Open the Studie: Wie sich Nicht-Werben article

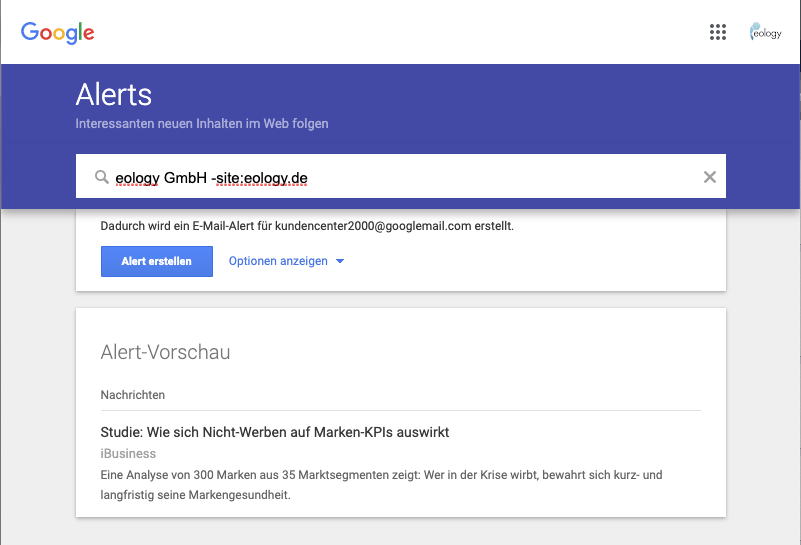coord(275,432)
